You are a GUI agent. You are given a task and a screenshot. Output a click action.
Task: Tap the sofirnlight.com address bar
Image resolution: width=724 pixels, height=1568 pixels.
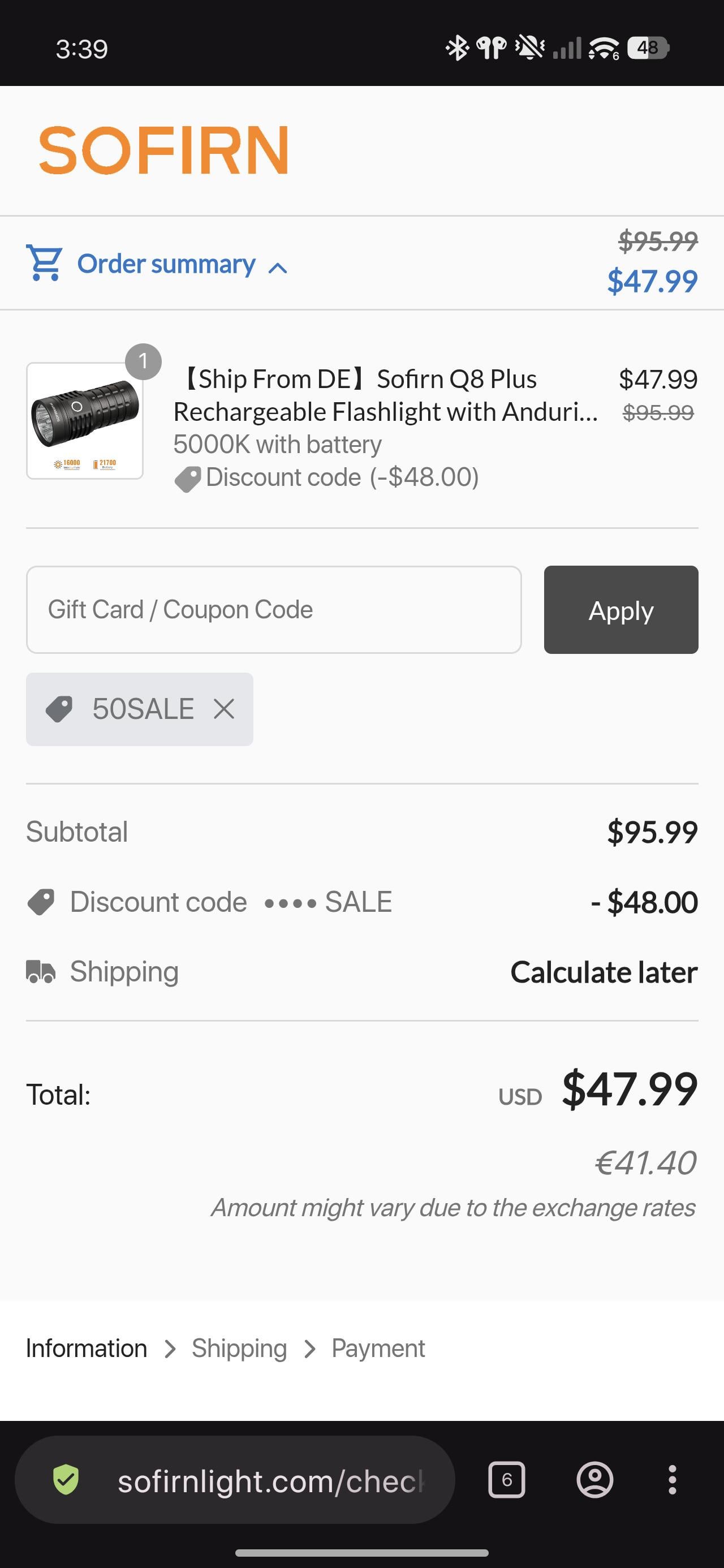tap(270, 1480)
